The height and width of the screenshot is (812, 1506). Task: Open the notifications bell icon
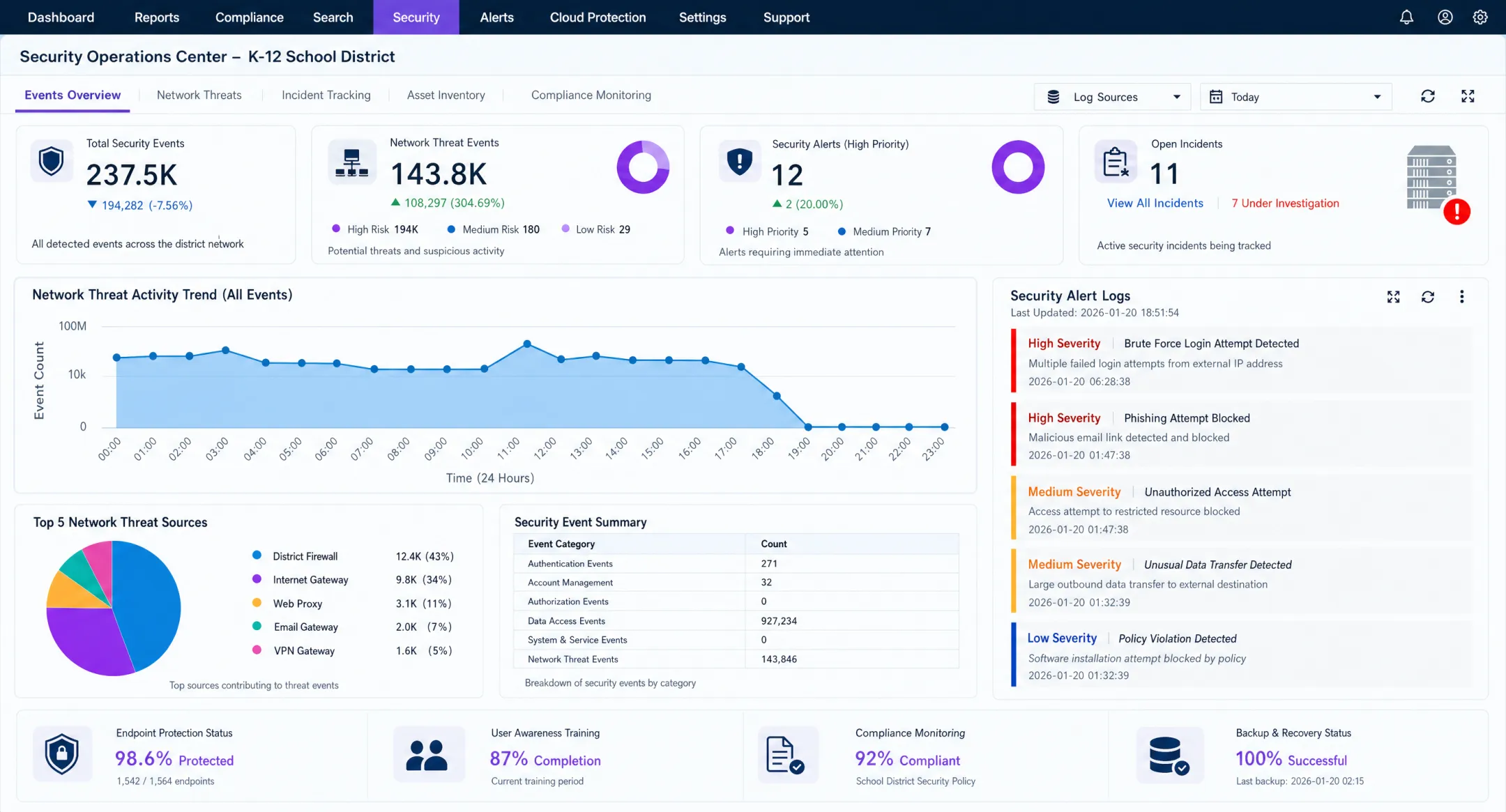tap(1406, 17)
